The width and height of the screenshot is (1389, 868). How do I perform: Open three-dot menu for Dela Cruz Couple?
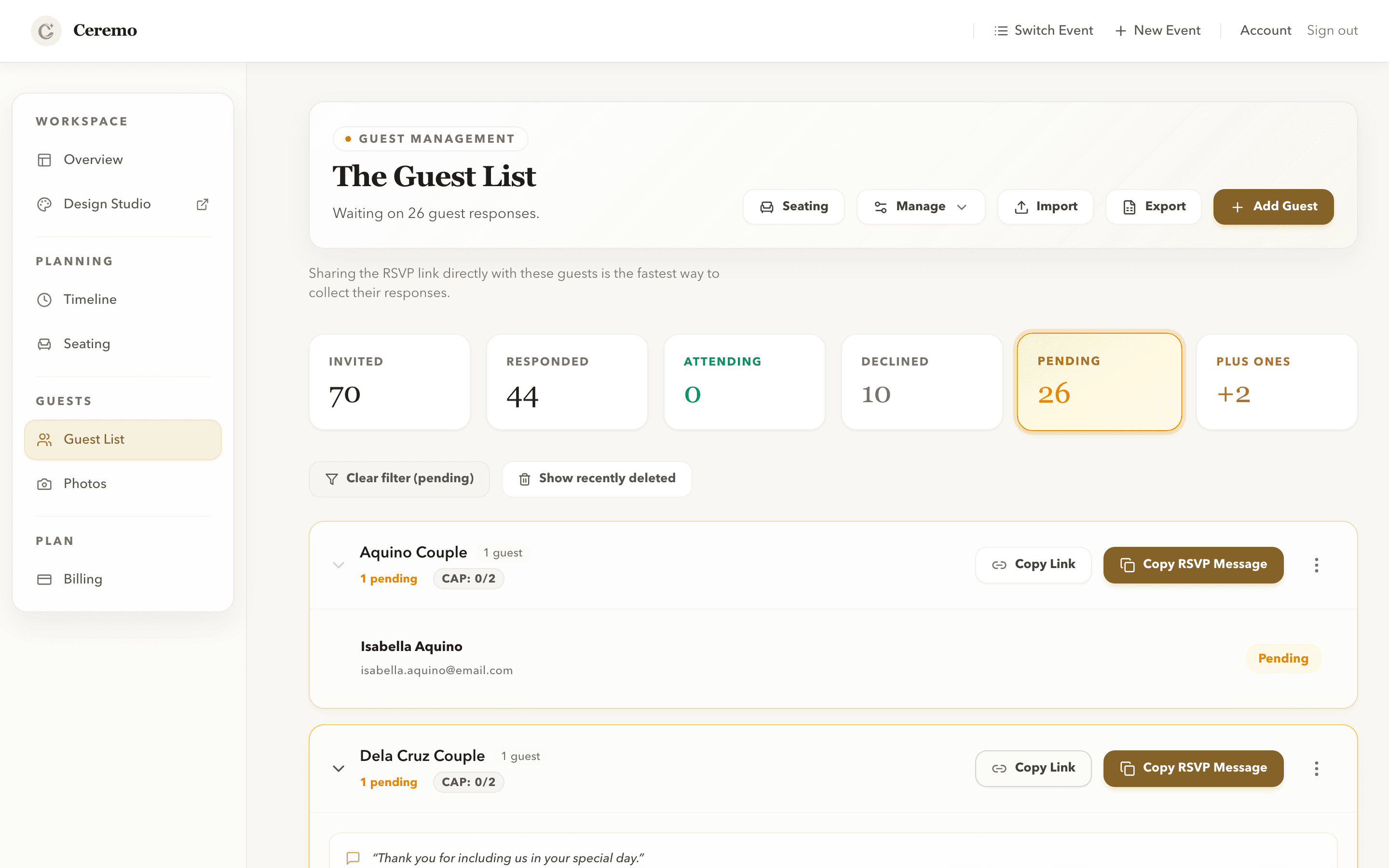(x=1316, y=768)
